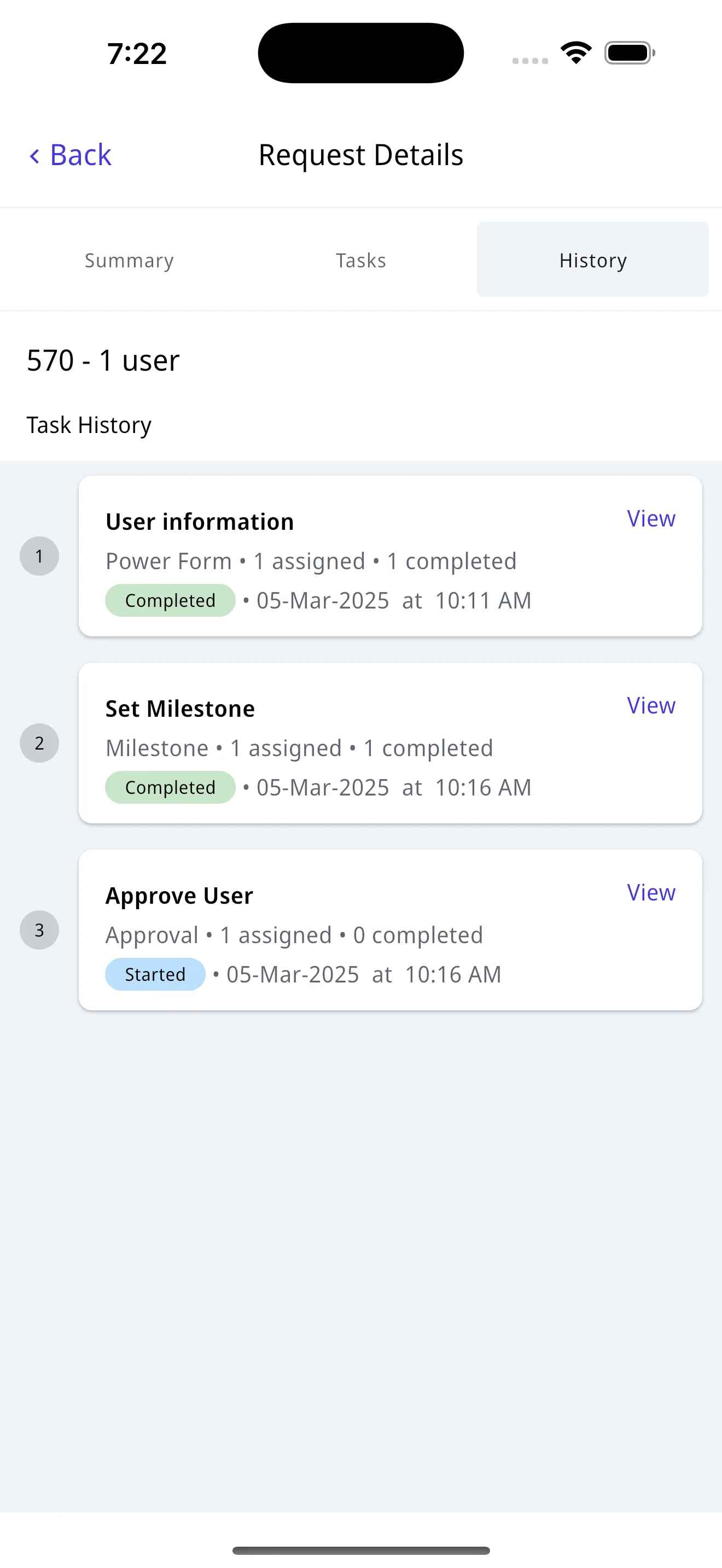722x1568 pixels.
Task: Tap the cellular signal dots icon
Action: click(x=530, y=61)
